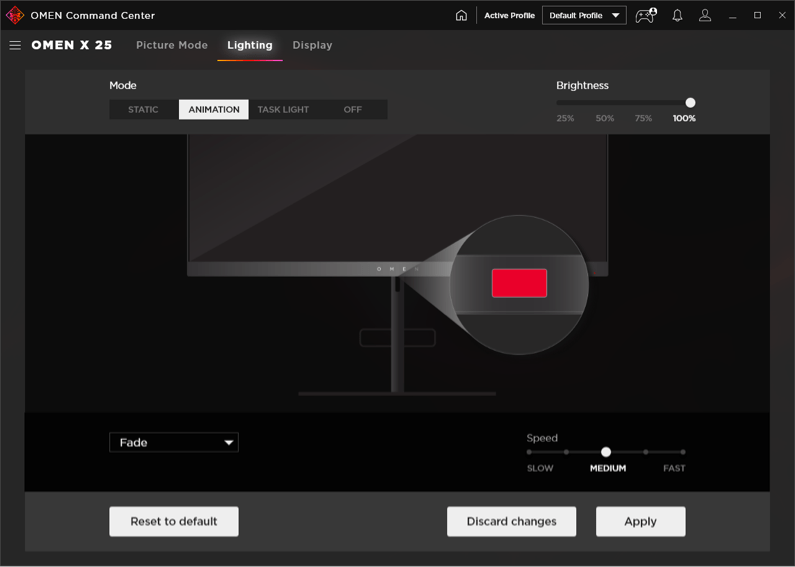Click the red light color swatch

pos(519,283)
